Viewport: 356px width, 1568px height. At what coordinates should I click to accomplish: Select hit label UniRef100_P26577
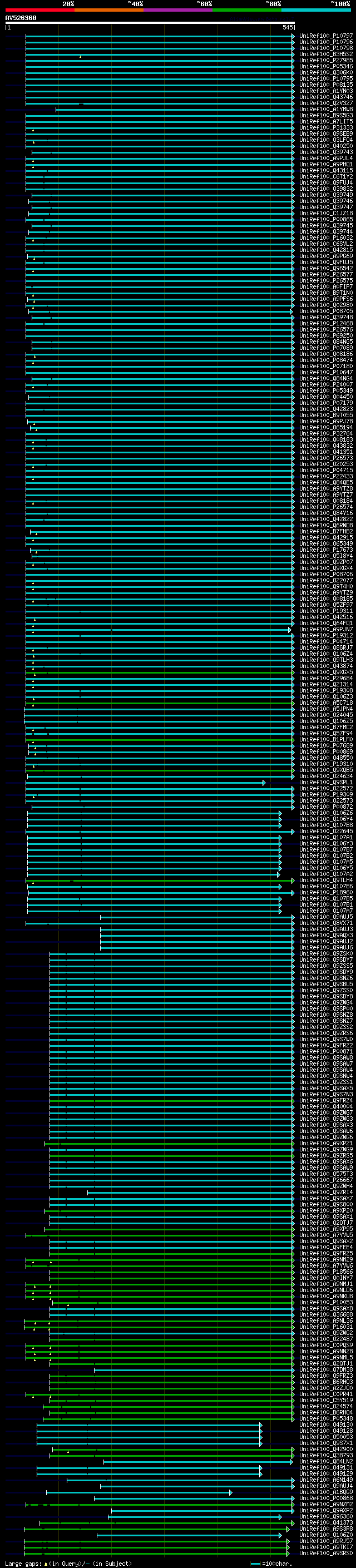pos(326,275)
